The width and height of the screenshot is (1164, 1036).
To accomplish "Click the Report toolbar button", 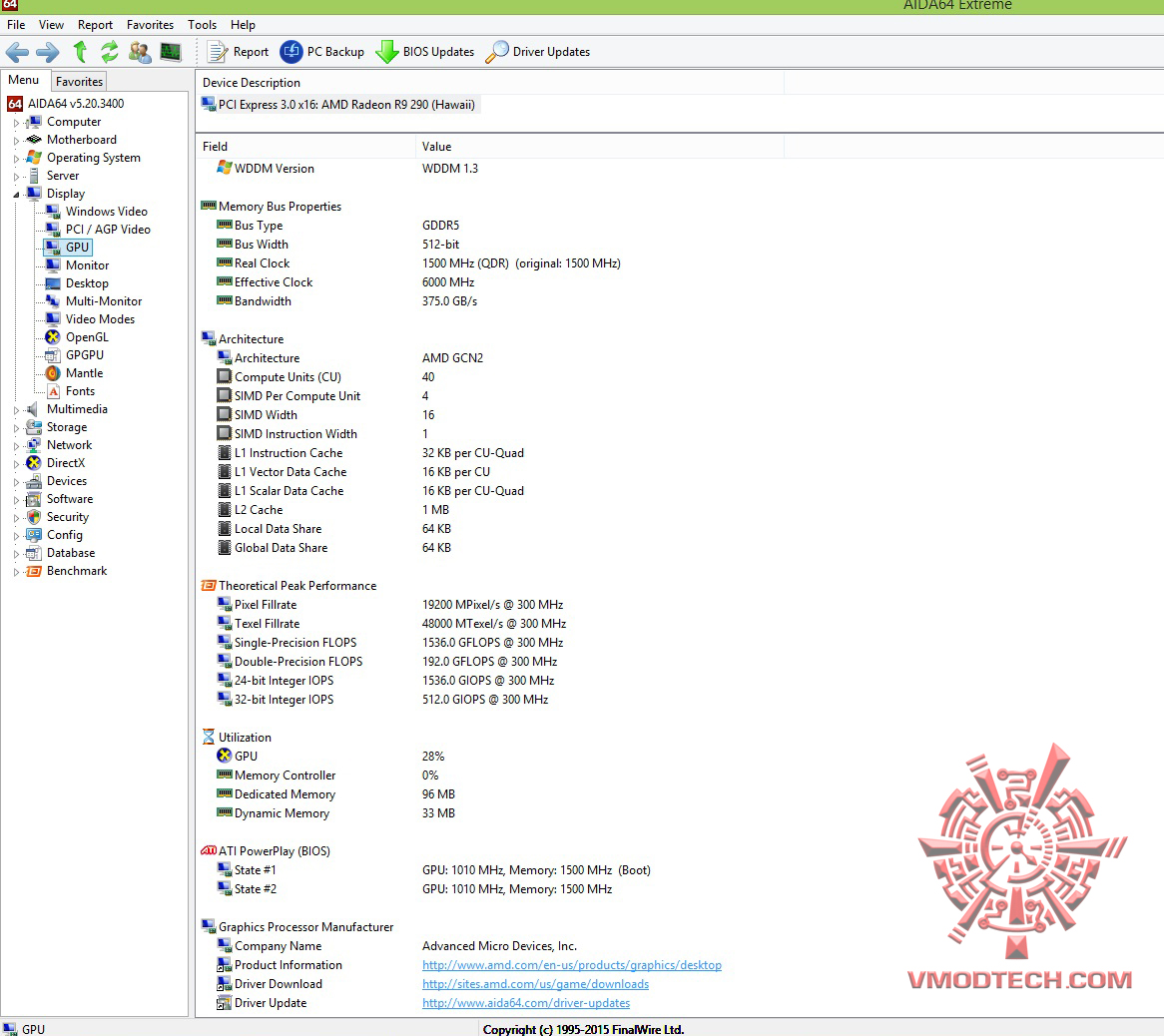I will pos(239,52).
